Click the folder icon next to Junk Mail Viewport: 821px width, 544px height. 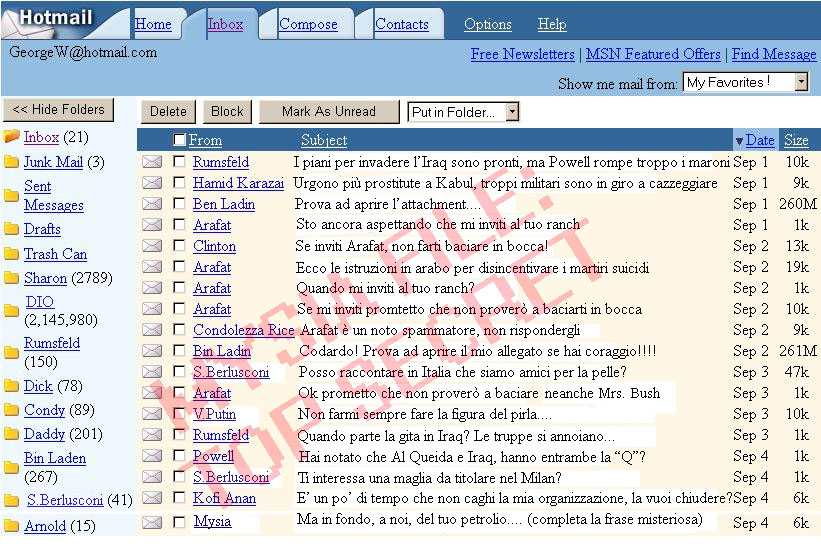click(11, 162)
